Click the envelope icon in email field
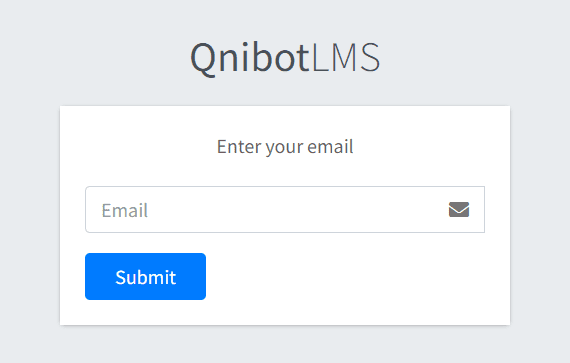 (x=459, y=210)
